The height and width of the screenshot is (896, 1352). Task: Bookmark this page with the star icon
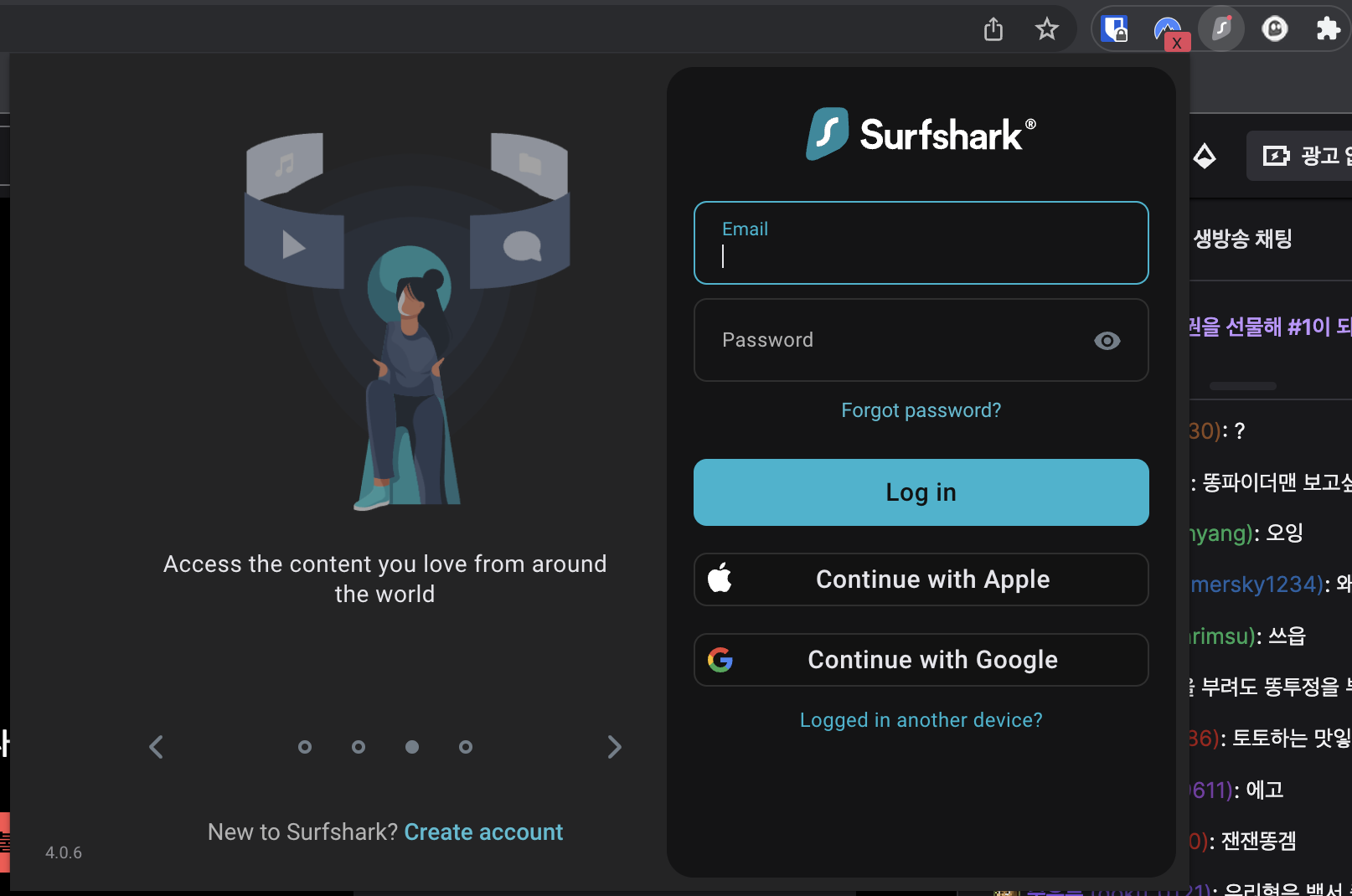coord(1046,29)
